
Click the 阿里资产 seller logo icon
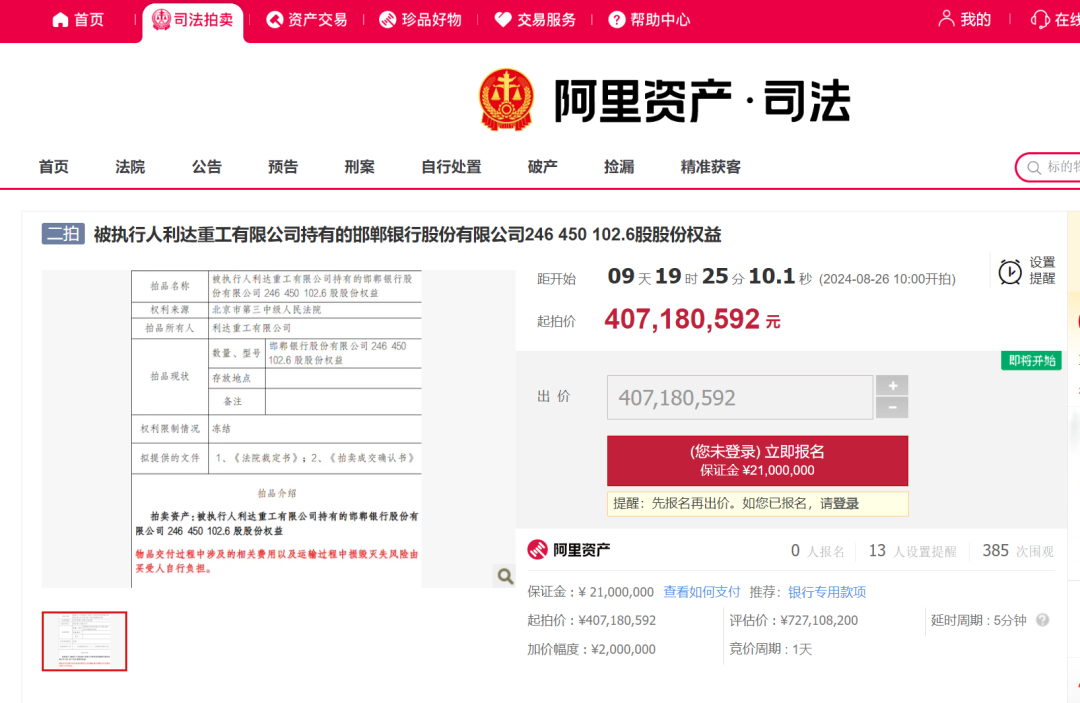537,549
